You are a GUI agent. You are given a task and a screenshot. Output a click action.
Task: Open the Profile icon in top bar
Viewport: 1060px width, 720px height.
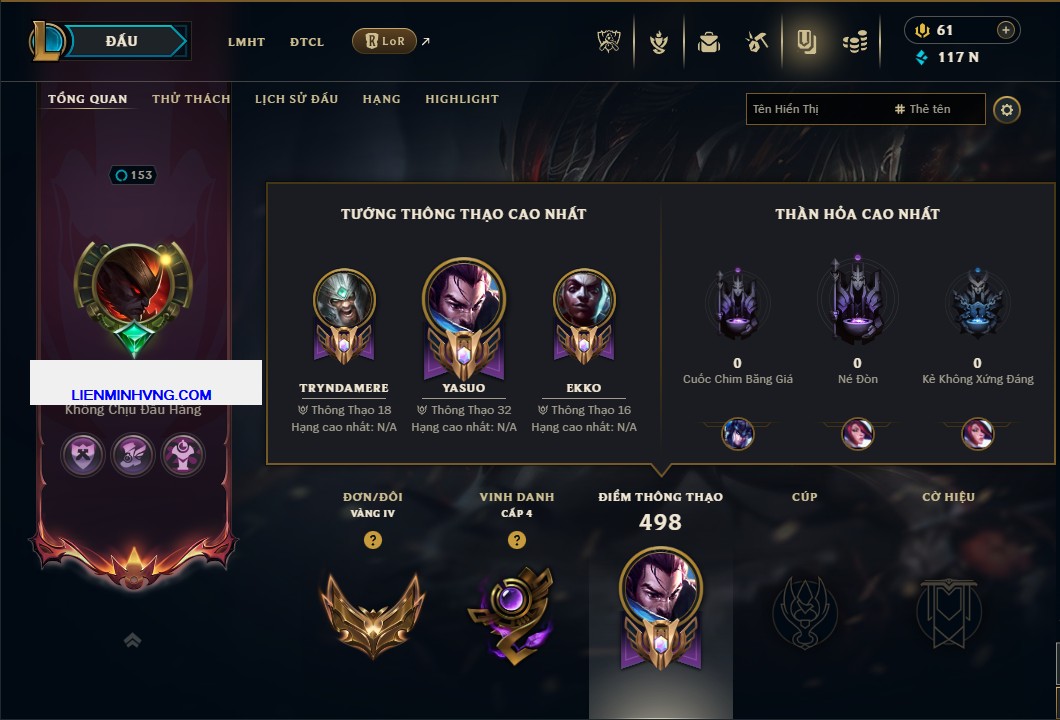(806, 42)
